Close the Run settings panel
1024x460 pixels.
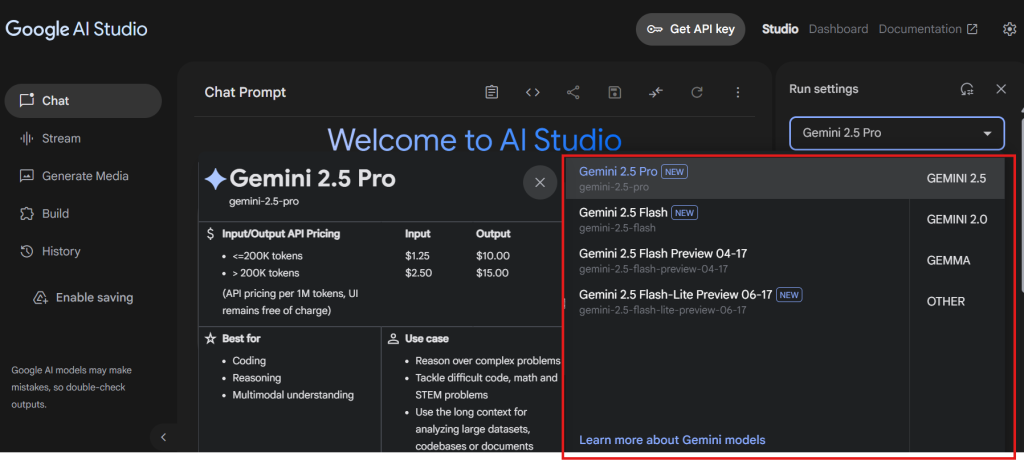(1001, 89)
